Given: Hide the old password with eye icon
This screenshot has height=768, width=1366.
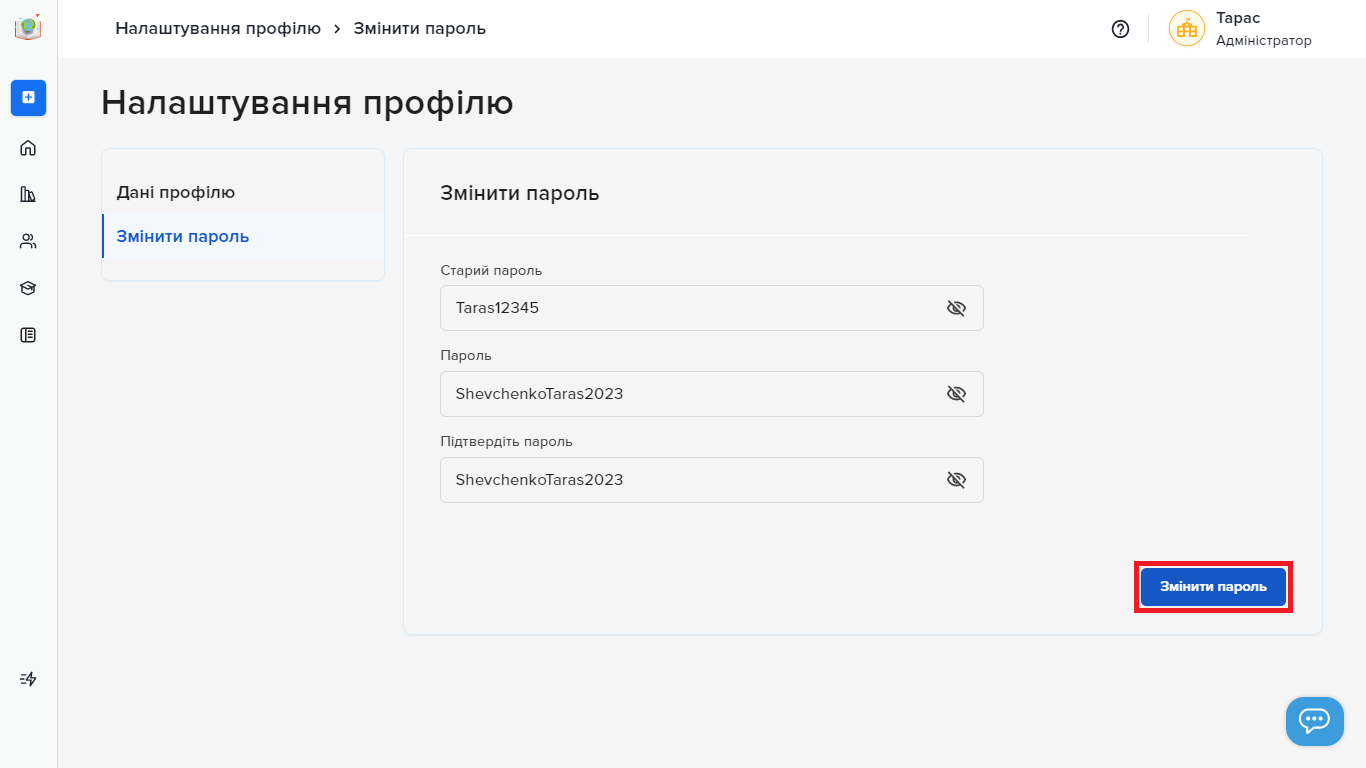Looking at the screenshot, I should [956, 308].
